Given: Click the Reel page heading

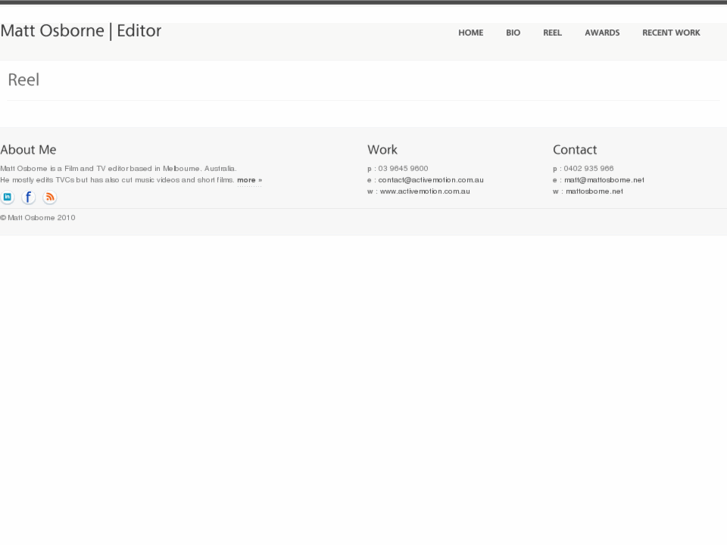Looking at the screenshot, I should [24, 80].
